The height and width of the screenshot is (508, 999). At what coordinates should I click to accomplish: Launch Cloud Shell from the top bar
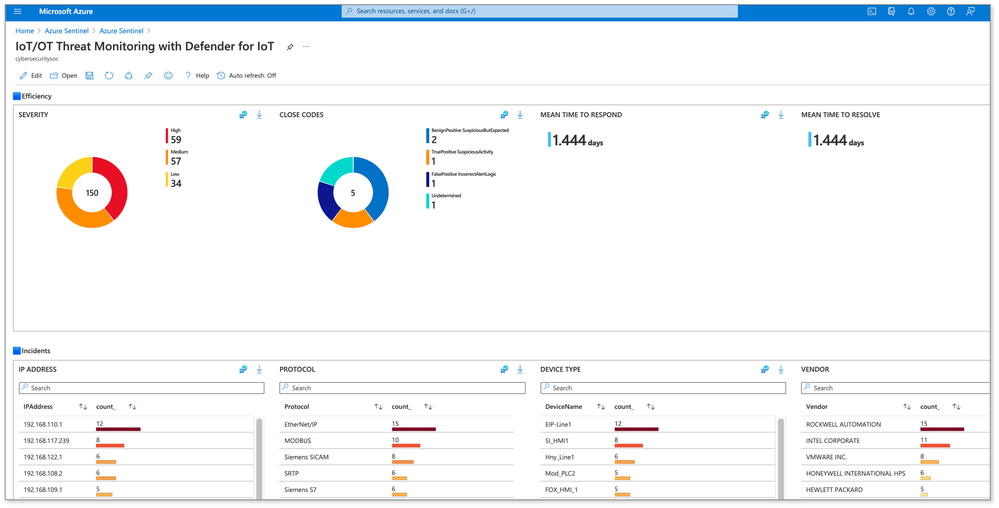872,11
